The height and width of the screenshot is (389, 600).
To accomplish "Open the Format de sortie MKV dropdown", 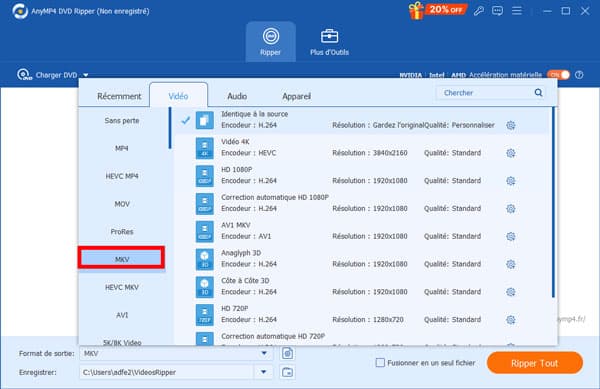I will pyautogui.click(x=176, y=353).
